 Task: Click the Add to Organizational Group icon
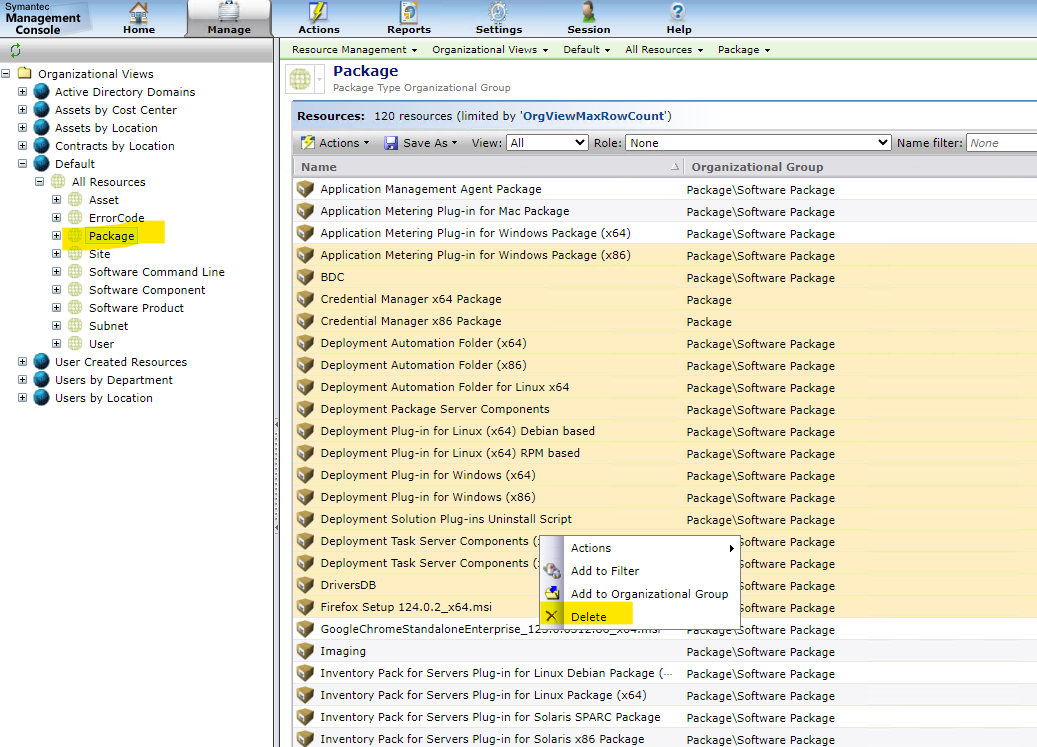pos(552,593)
